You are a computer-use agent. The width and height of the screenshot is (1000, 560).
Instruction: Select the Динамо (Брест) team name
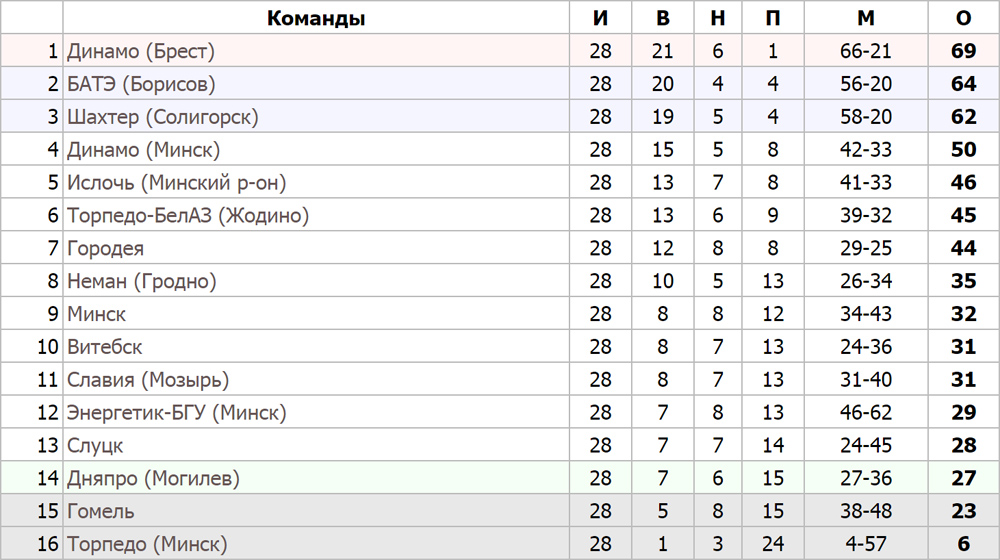tap(141, 51)
